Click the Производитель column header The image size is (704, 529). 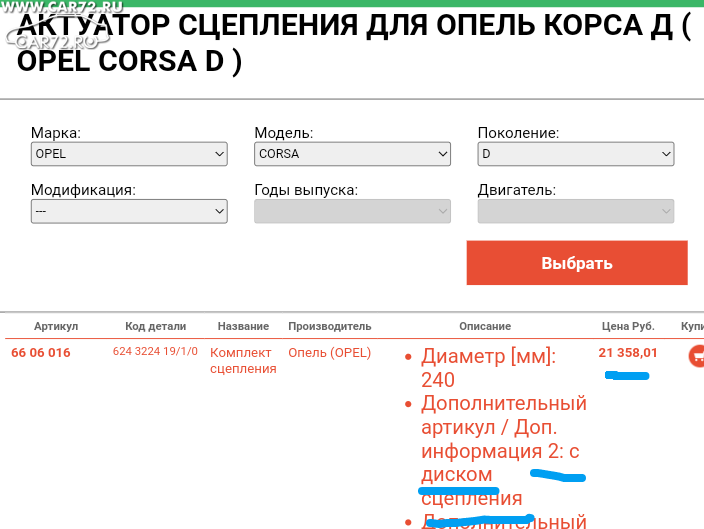click(330, 326)
